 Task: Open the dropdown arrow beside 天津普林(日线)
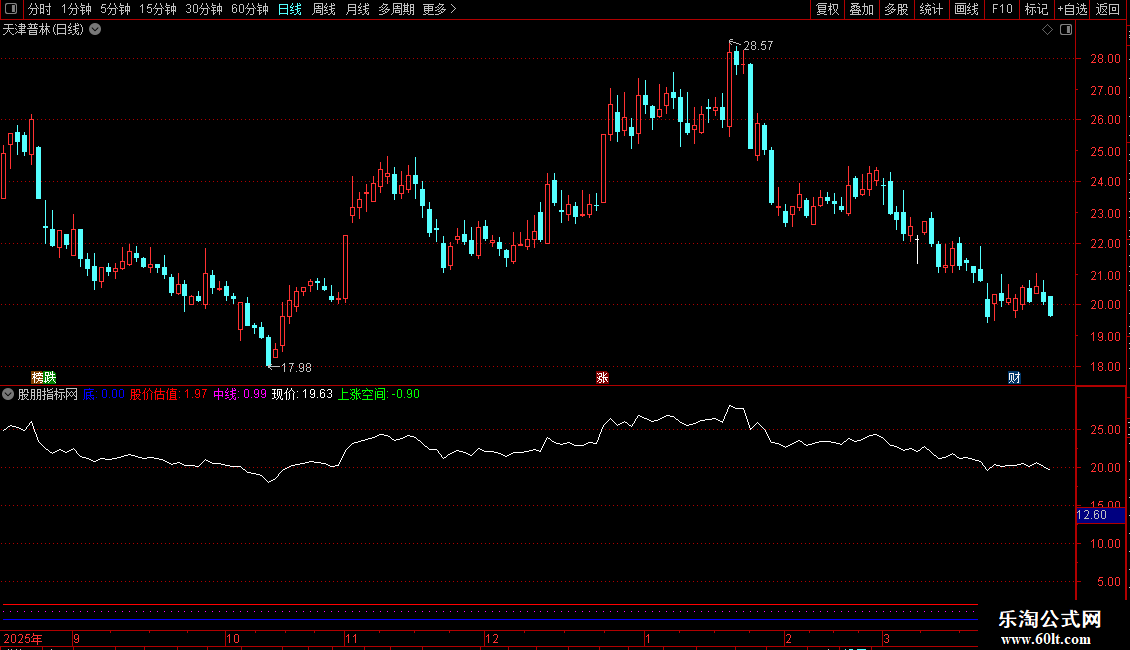(95, 30)
